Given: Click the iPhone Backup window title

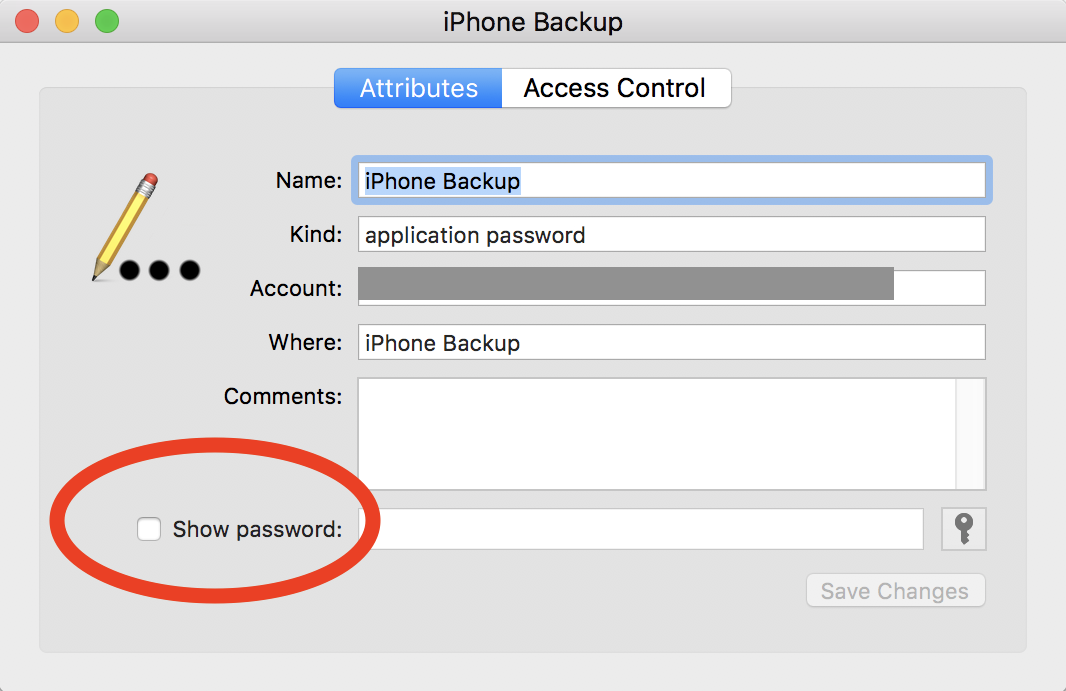Looking at the screenshot, I should 533,22.
